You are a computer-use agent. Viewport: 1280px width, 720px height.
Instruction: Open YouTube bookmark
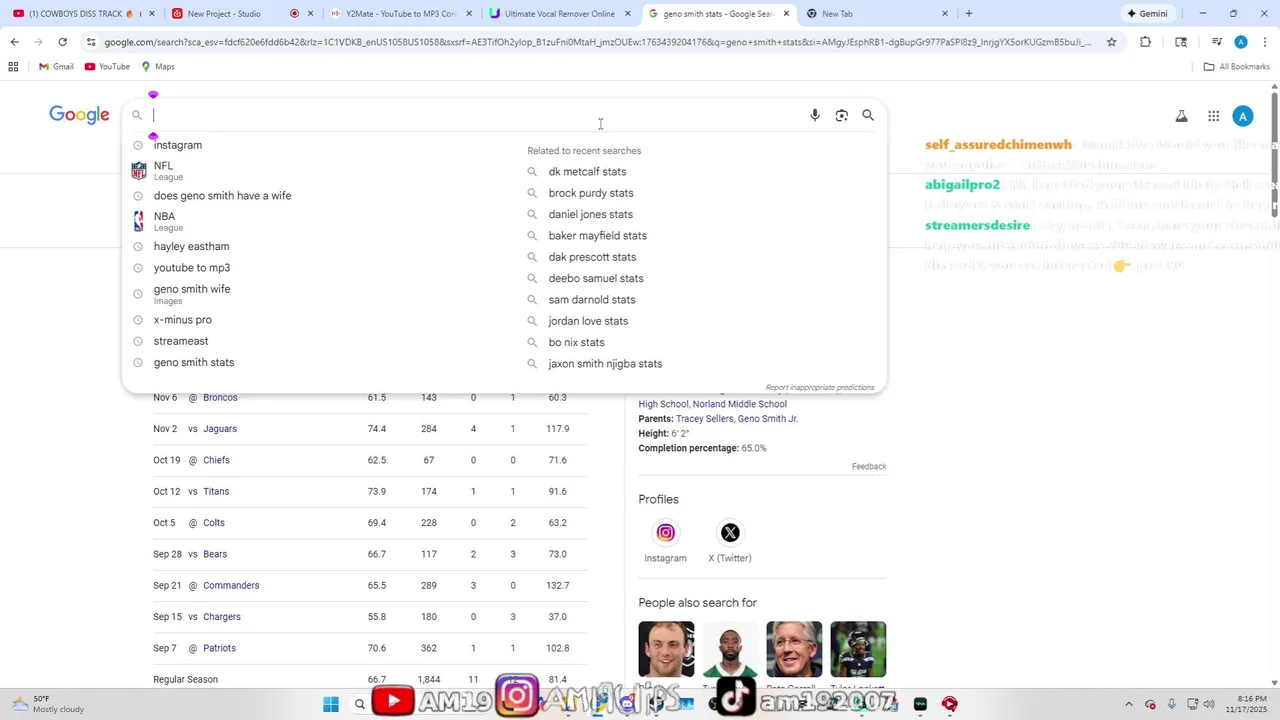pyautogui.click(x=108, y=67)
